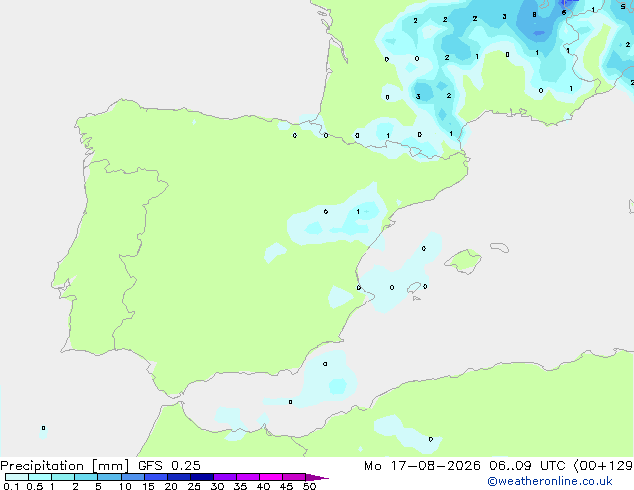Click the "06..09 UTC" time text
634x490 pixels.
coord(527,466)
